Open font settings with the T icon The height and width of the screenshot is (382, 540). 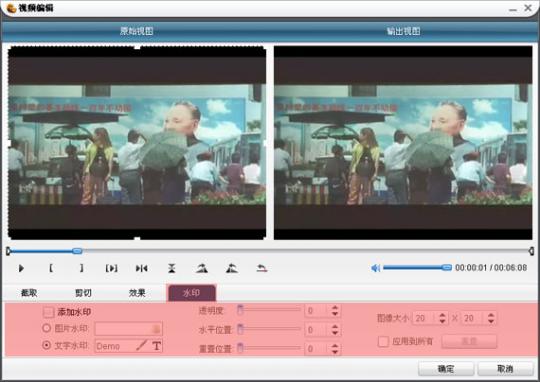click(x=157, y=345)
